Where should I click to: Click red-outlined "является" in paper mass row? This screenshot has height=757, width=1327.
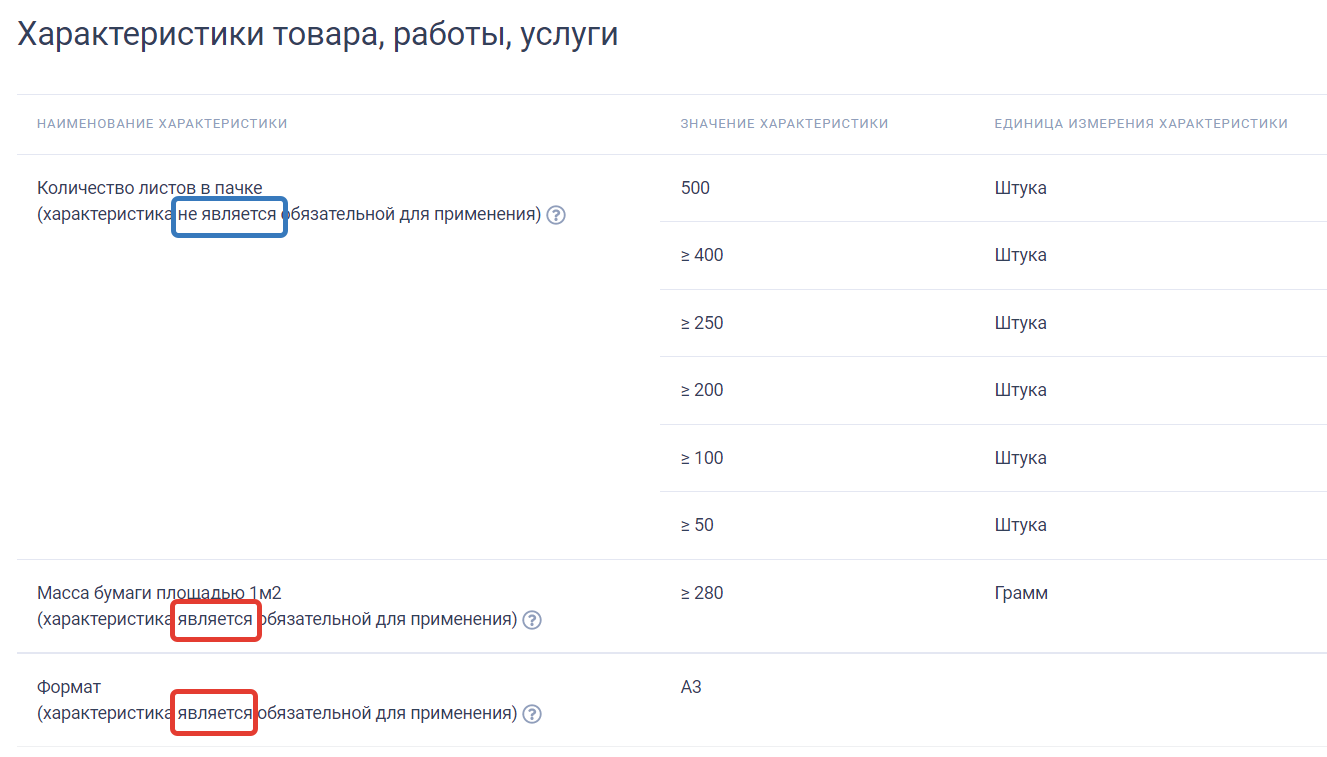[x=216, y=620]
